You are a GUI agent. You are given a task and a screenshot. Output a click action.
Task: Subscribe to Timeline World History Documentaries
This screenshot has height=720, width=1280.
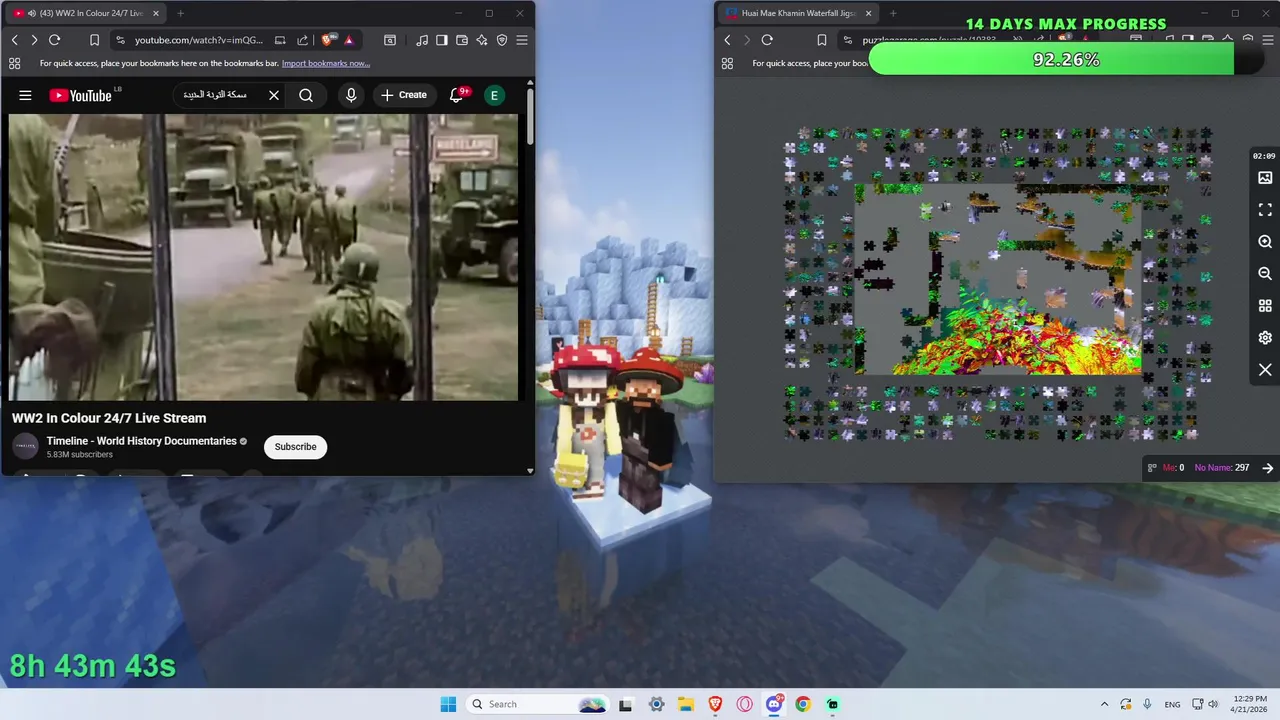[295, 447]
